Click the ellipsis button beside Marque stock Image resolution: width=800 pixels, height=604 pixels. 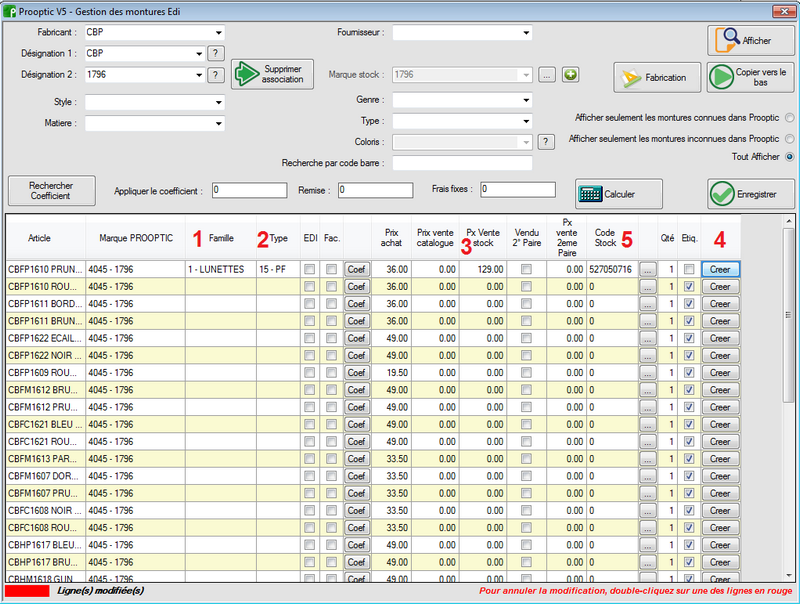pos(547,75)
